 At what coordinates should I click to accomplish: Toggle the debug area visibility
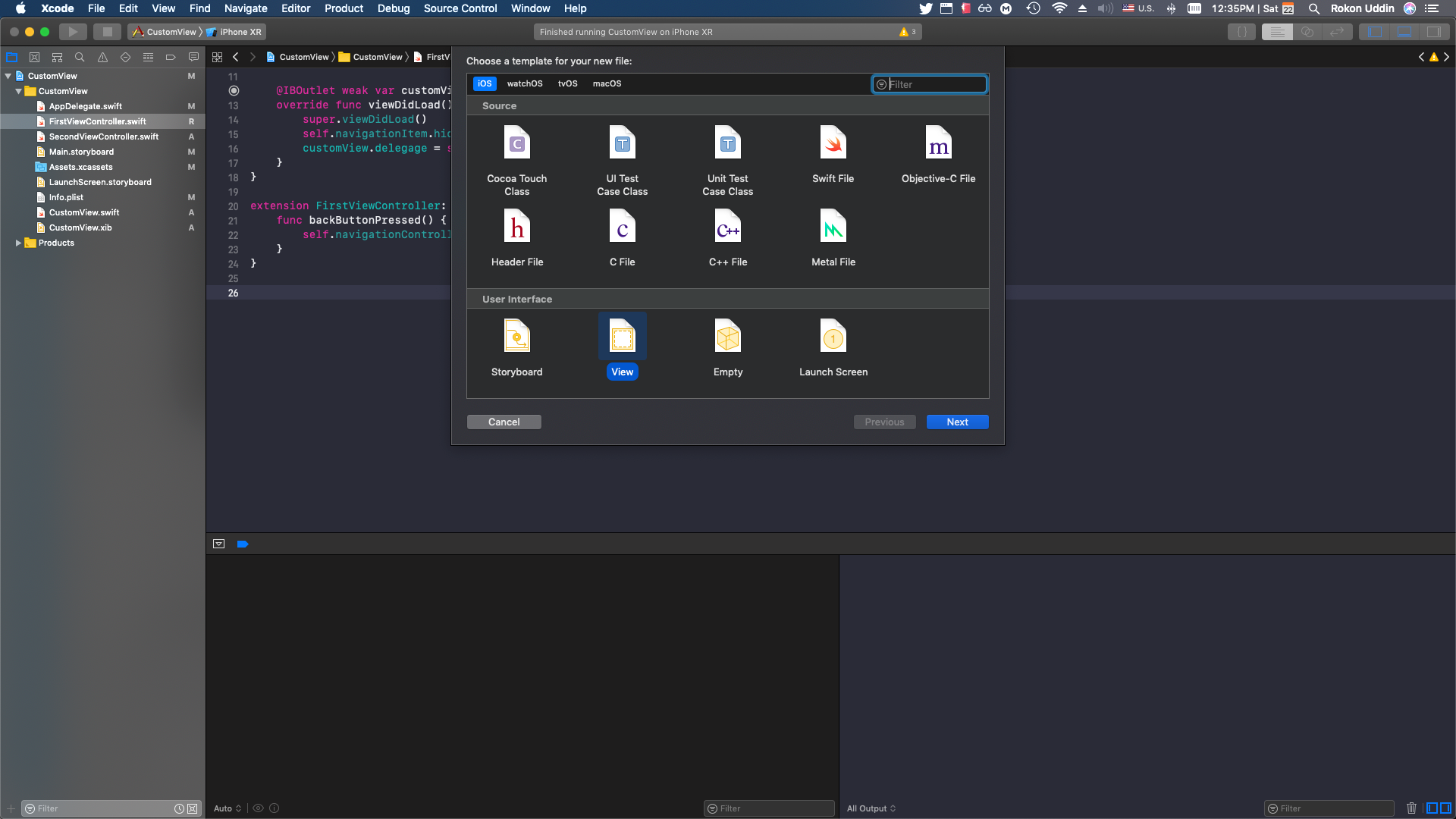tap(1404, 32)
